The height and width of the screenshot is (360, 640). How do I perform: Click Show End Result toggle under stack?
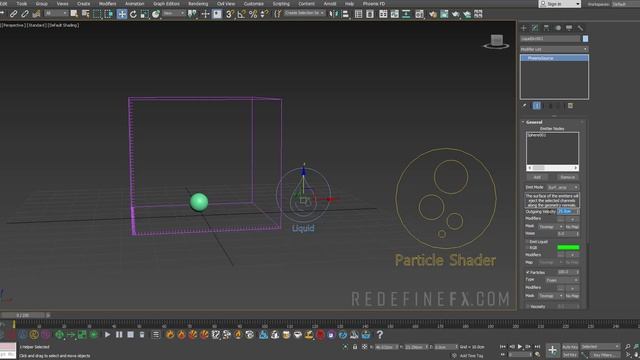536,106
